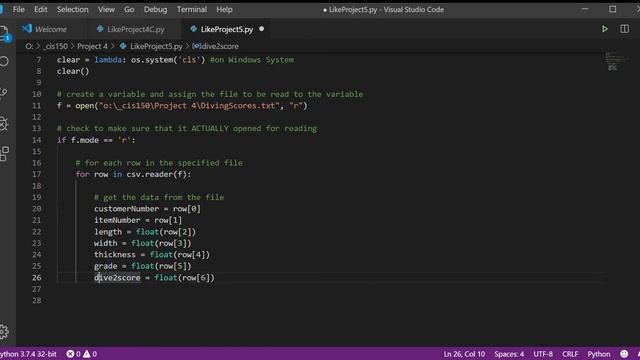
Task: Click the O: drive breadcrumb
Action: pos(29,46)
